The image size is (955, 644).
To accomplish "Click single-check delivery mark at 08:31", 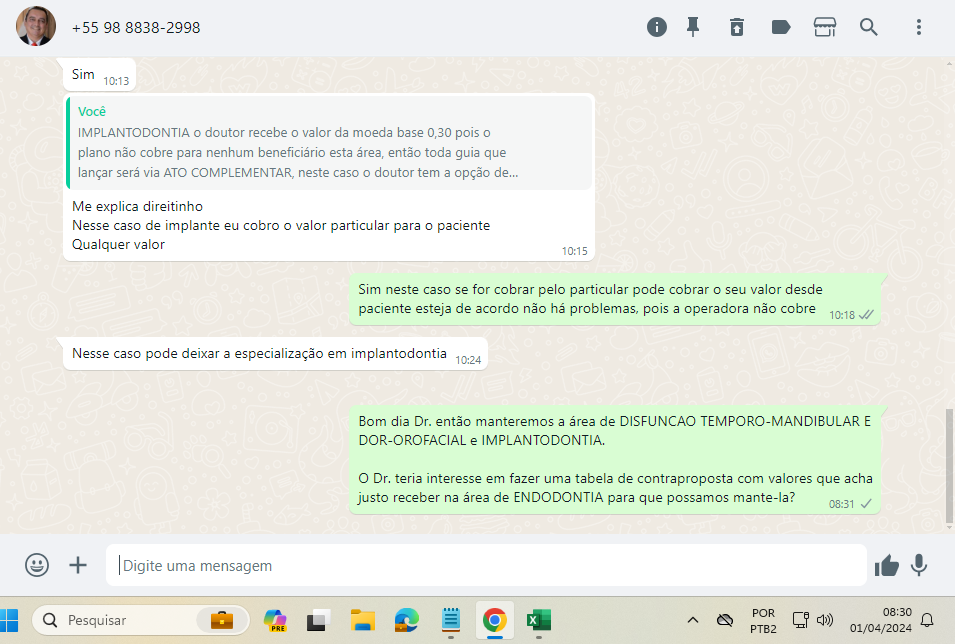I will point(865,504).
